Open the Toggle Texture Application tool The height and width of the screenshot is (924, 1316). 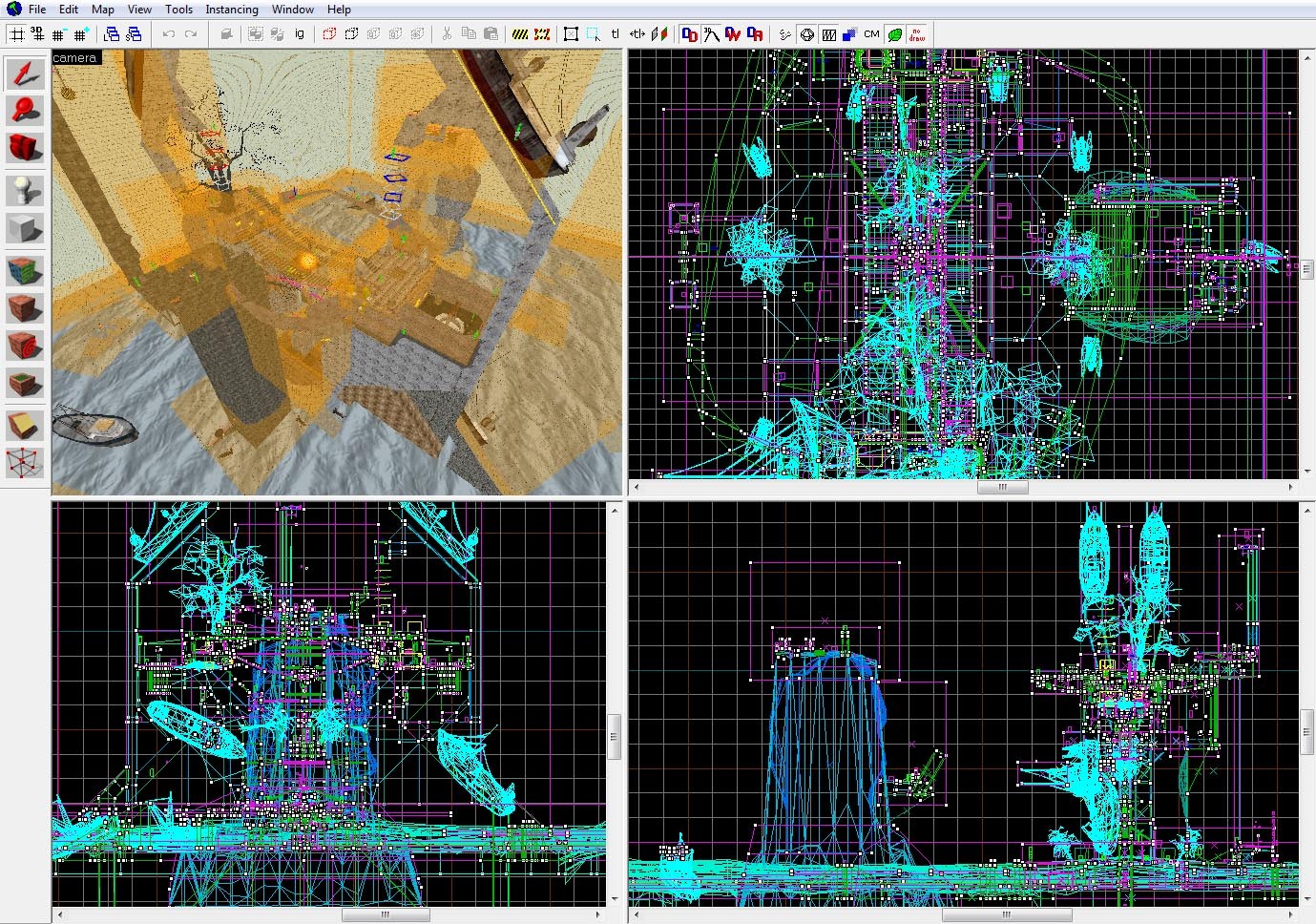(x=25, y=270)
